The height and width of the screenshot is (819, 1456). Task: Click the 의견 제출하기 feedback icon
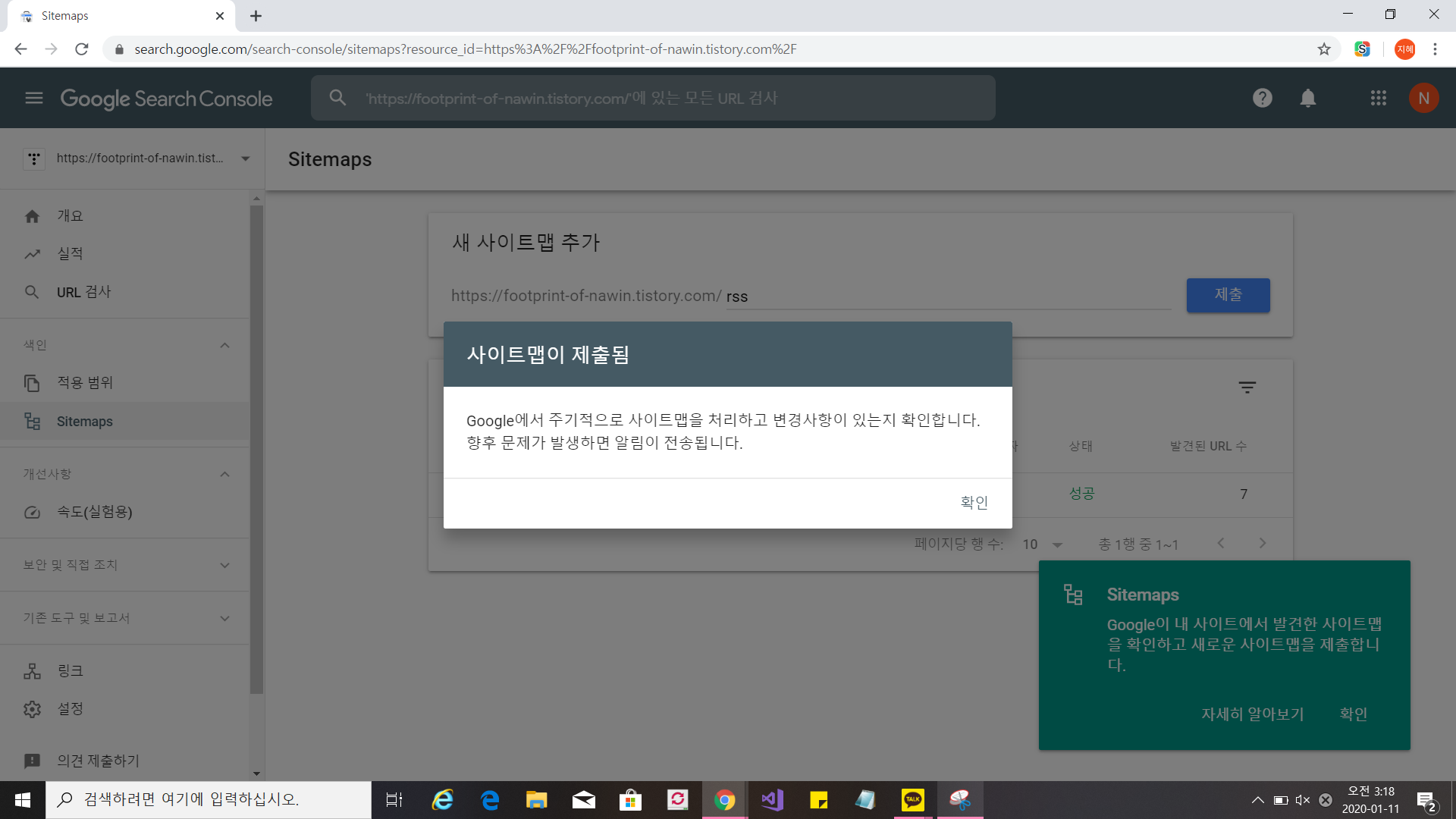click(x=32, y=761)
